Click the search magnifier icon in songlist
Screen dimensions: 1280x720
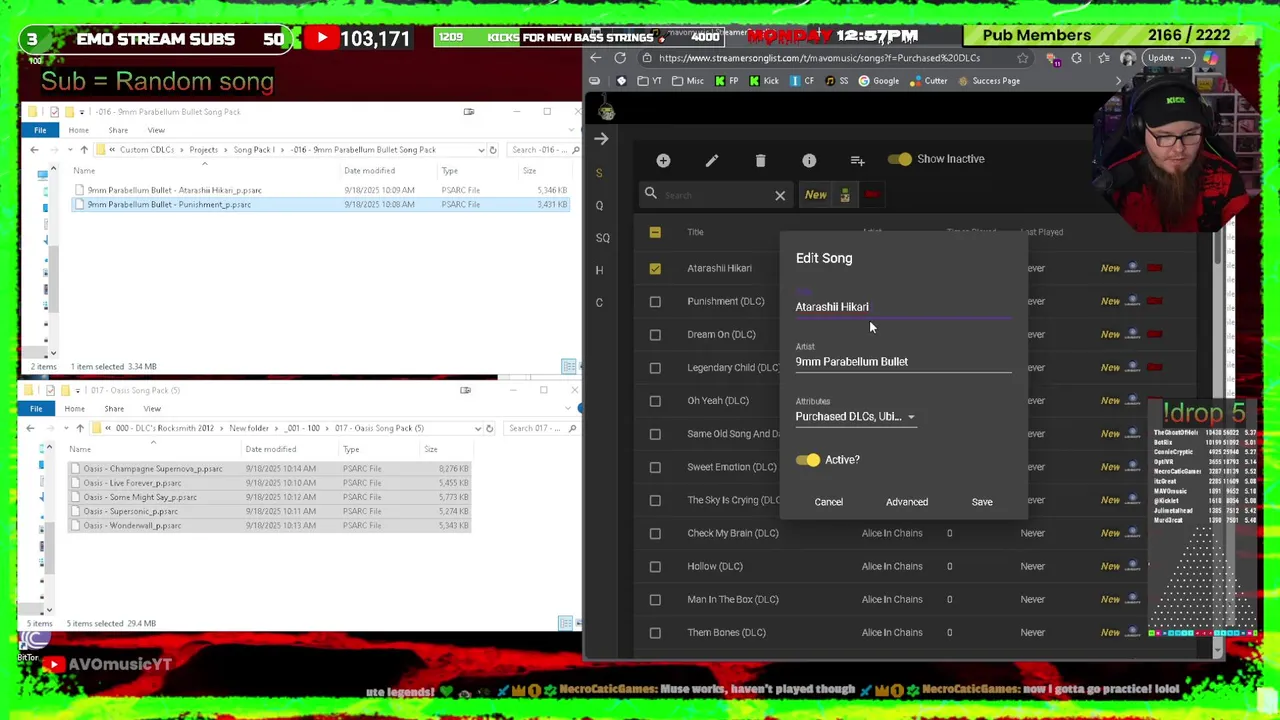point(651,194)
